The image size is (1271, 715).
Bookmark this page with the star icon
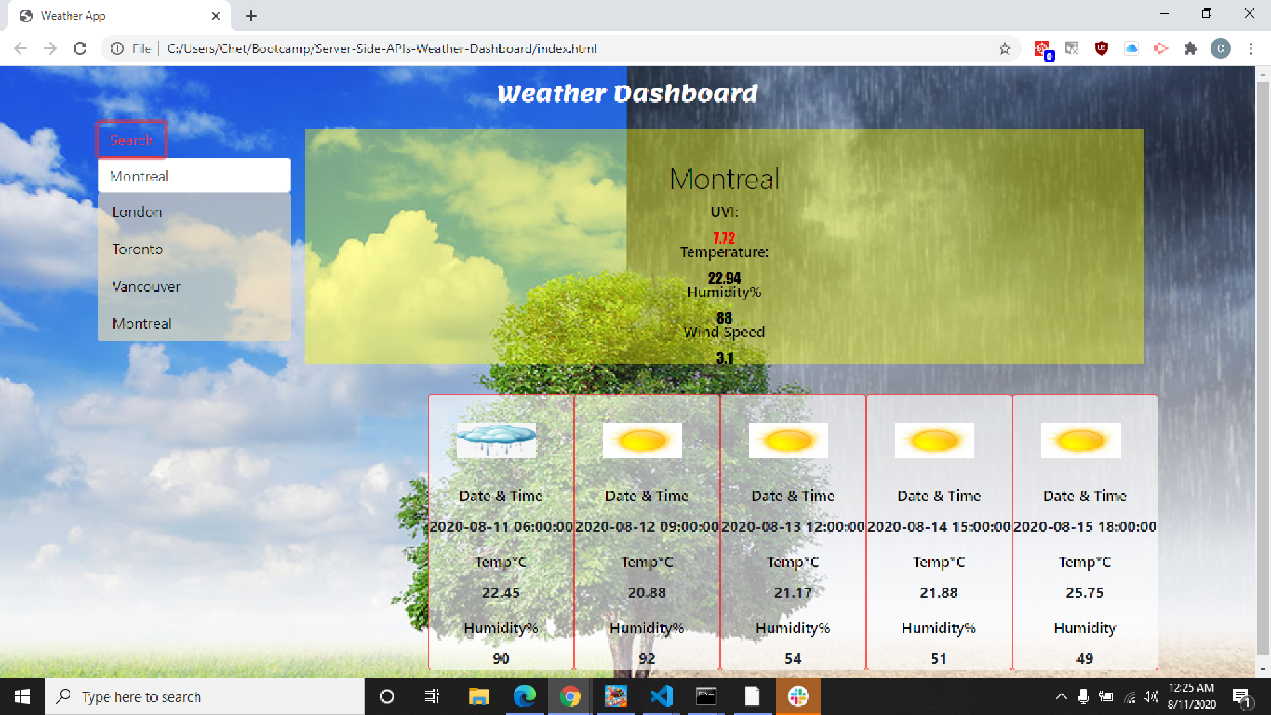click(1004, 48)
